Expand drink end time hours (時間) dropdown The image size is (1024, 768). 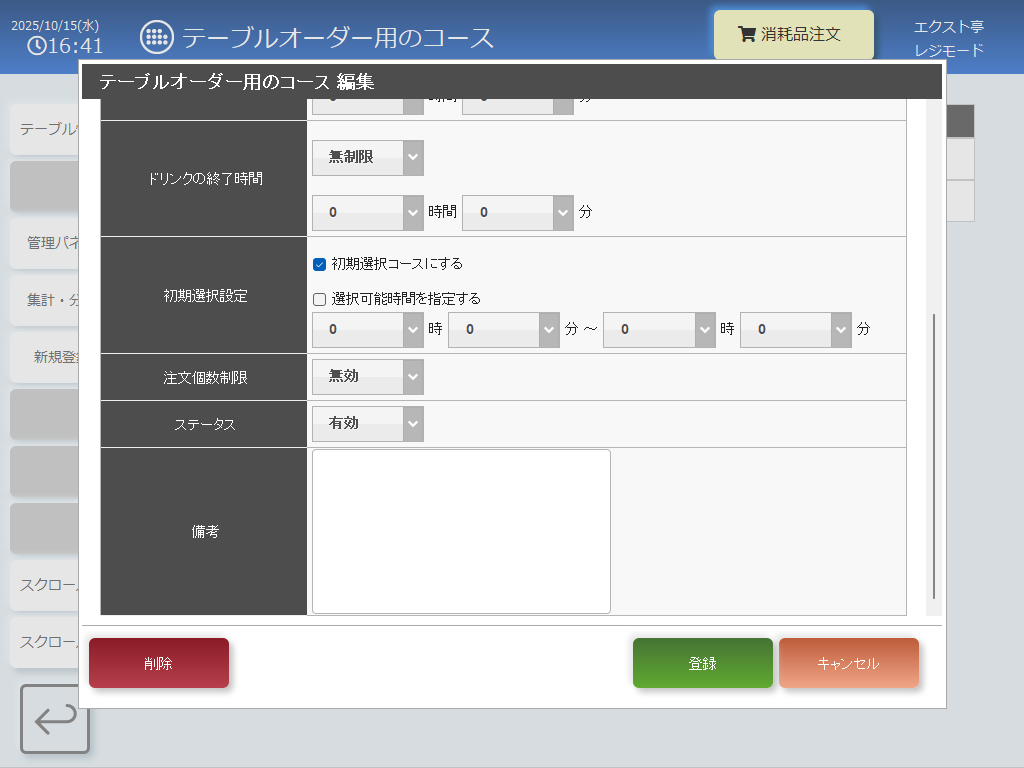(x=367, y=212)
